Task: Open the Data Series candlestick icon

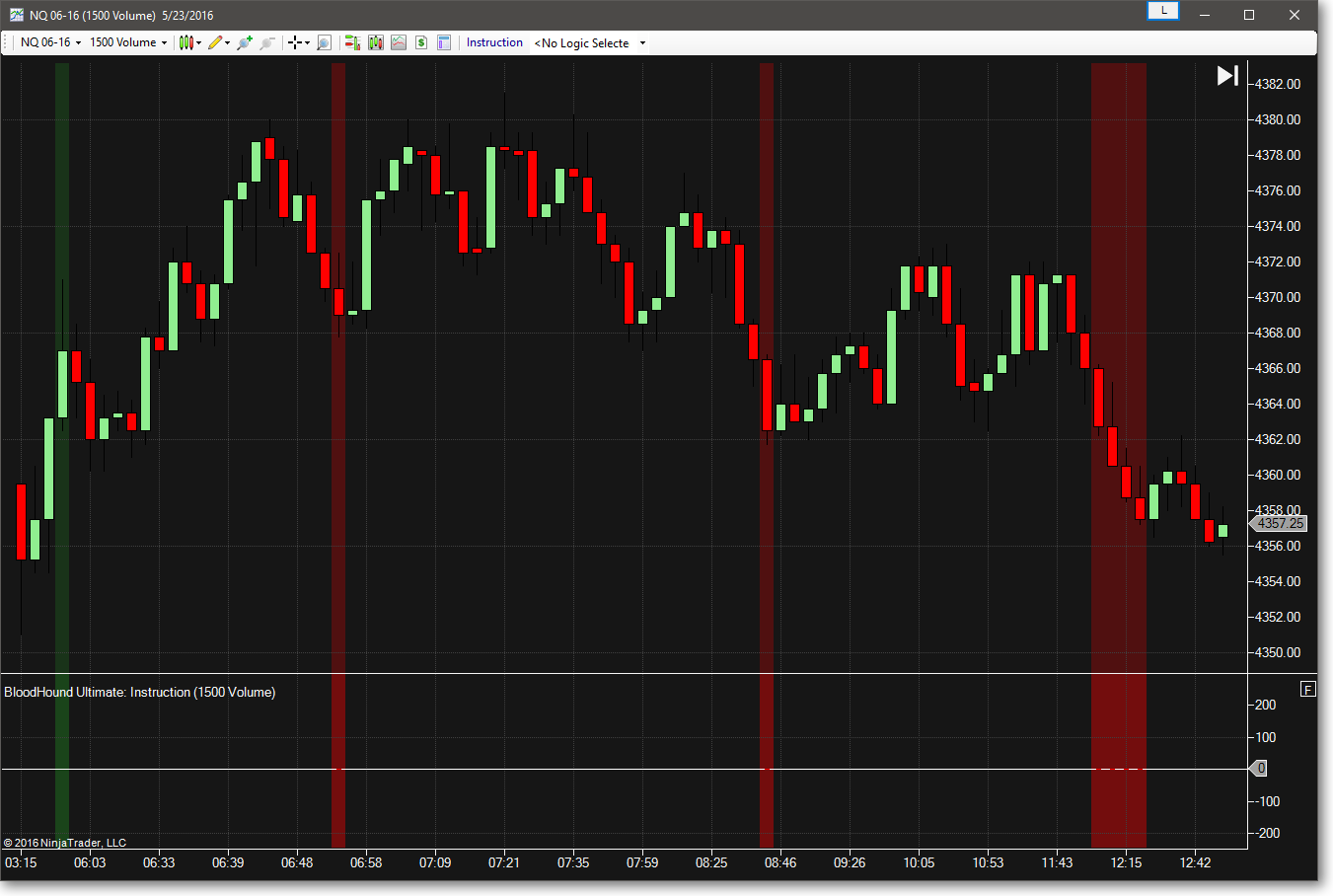Action: (376, 42)
